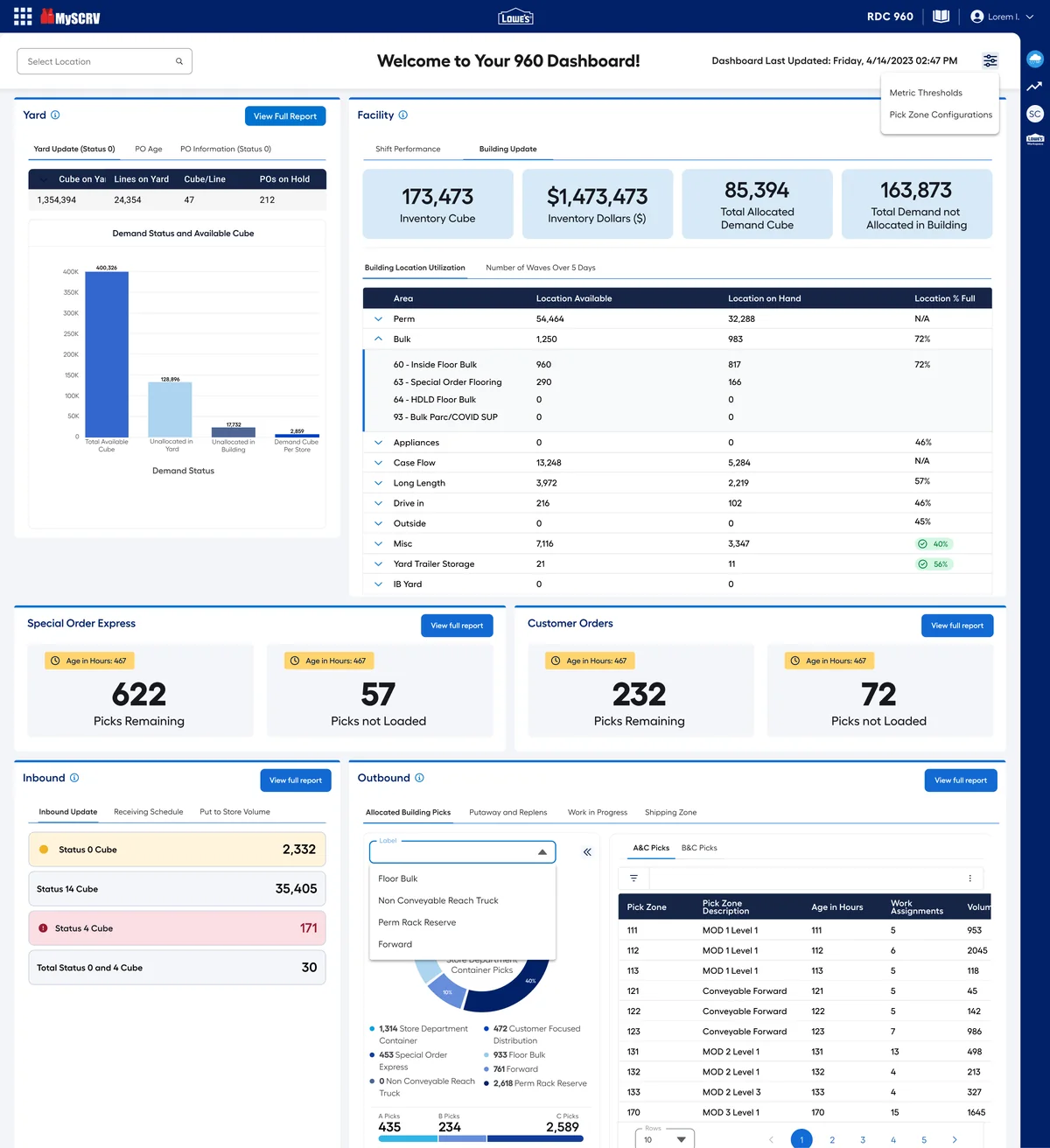
Task: Expand the Yard Trailer Storage row
Action: coord(378,564)
